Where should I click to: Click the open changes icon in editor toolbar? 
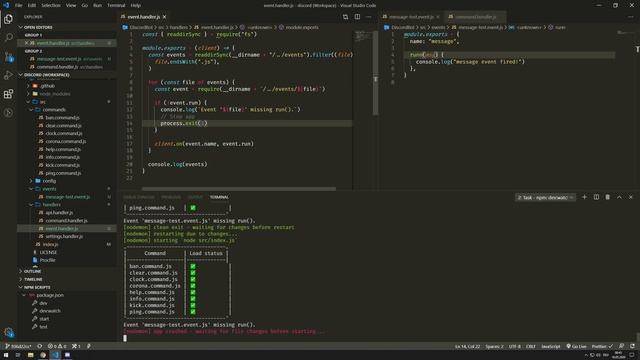pyautogui.click(x=345, y=17)
